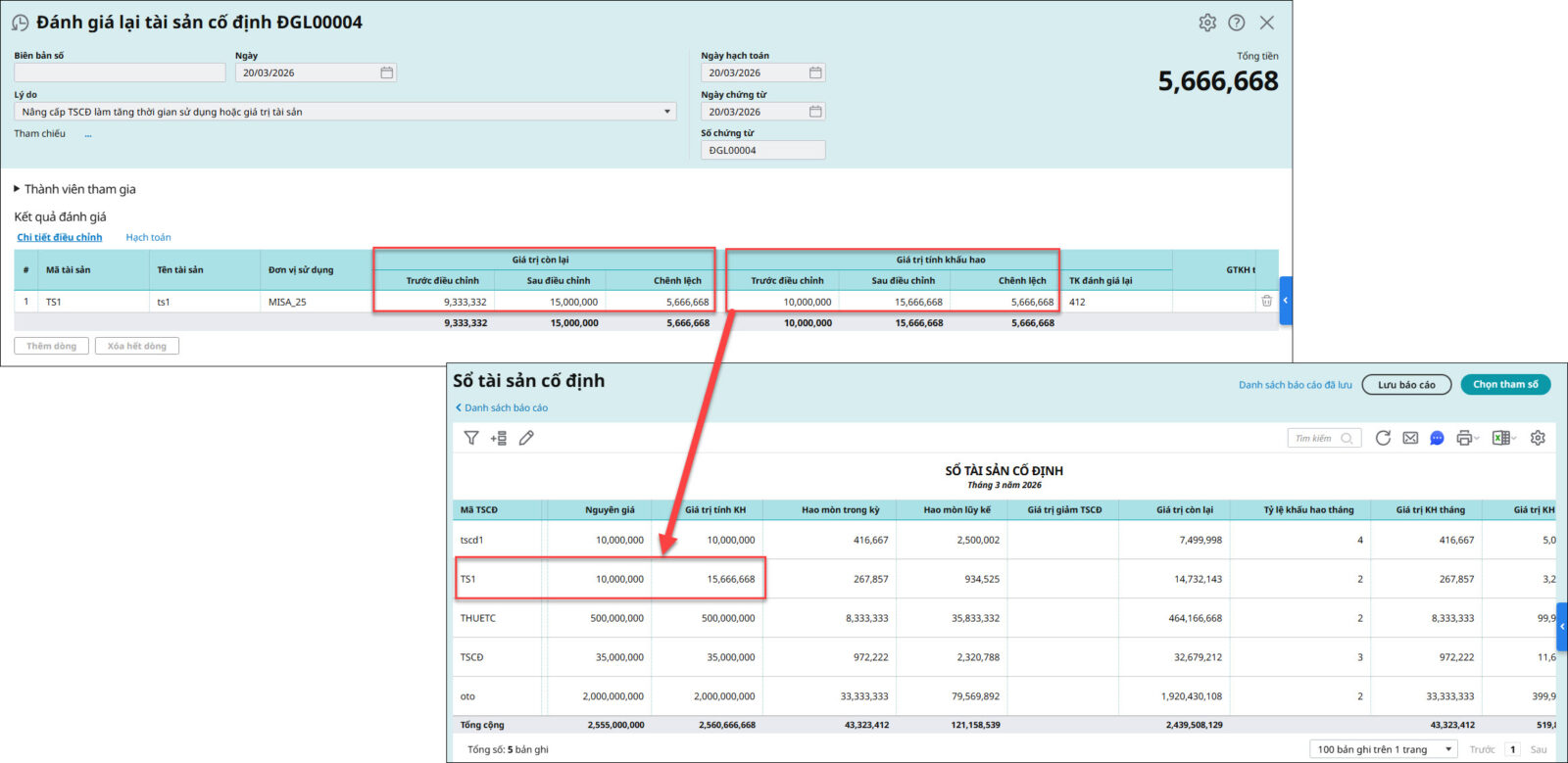Send the report by email icon

tap(1410, 438)
